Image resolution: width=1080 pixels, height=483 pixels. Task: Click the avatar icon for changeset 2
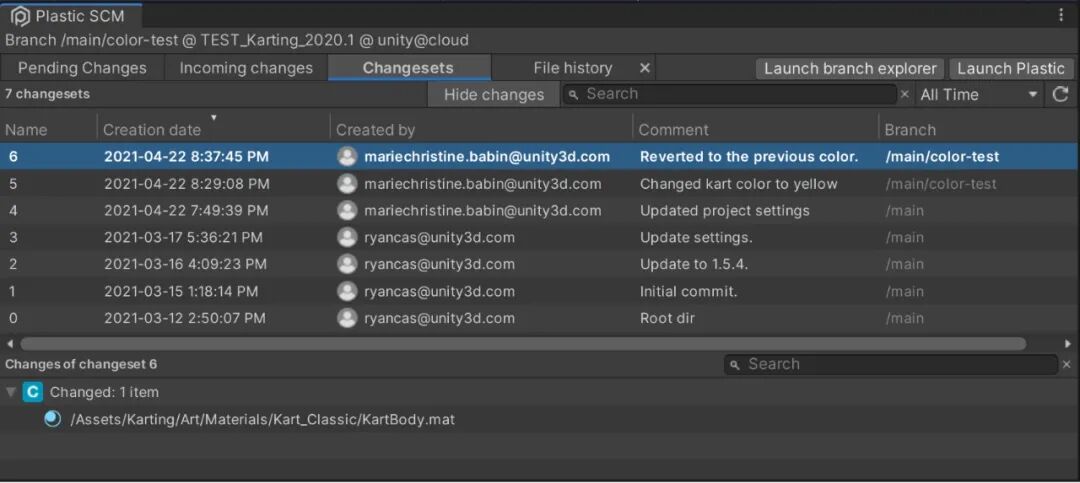[347, 264]
